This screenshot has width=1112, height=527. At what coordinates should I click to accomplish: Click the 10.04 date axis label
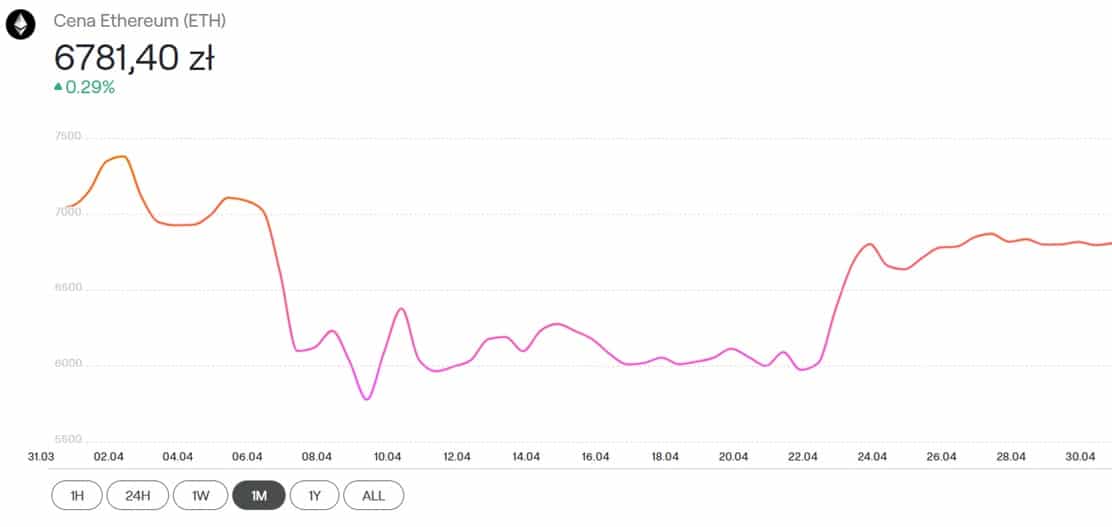pos(387,457)
